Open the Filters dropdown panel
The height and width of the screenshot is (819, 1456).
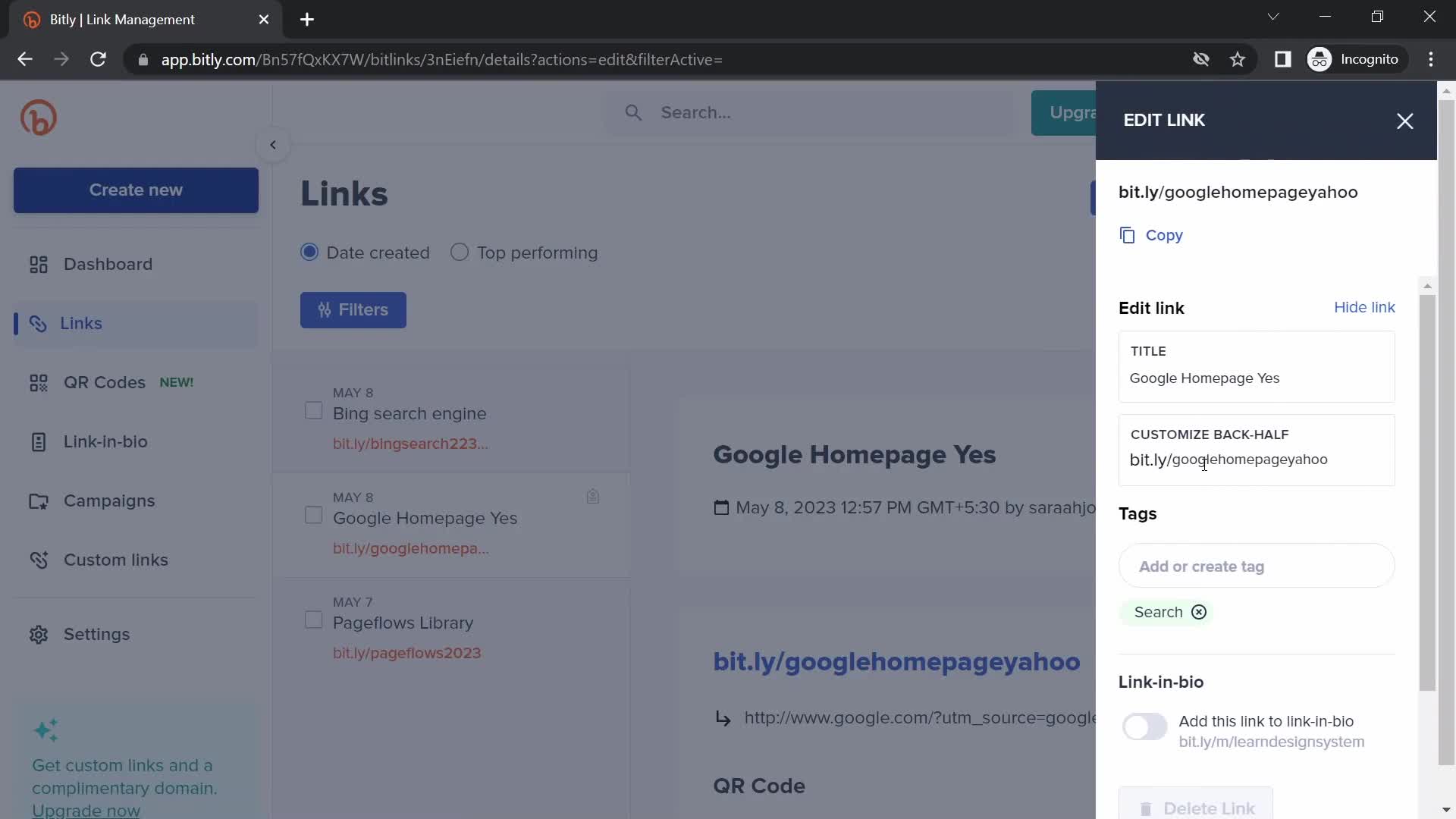353,310
